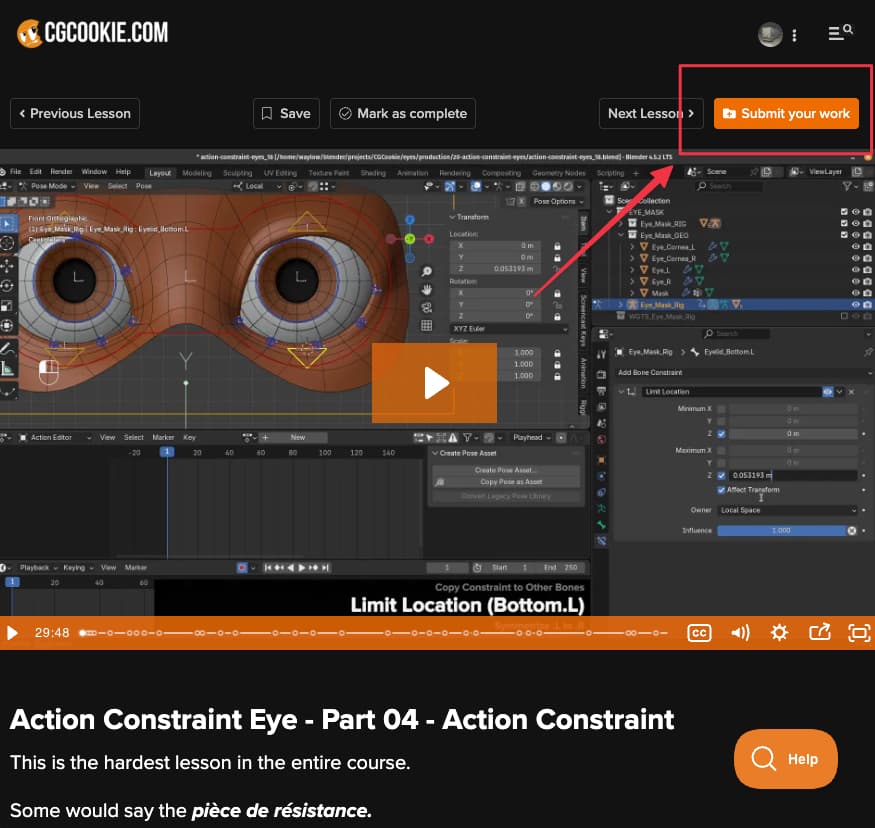Seek on the video progress bar

[x=373, y=633]
